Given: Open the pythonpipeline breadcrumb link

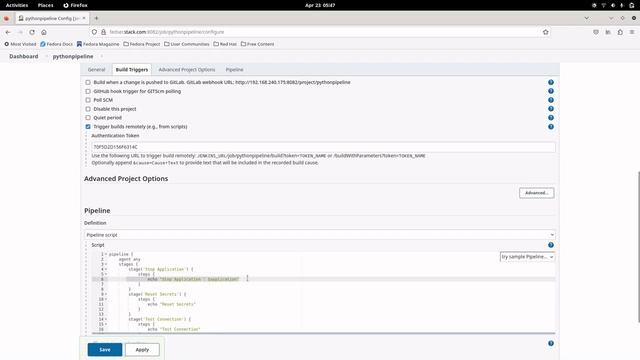Looking at the screenshot, I should (73, 56).
